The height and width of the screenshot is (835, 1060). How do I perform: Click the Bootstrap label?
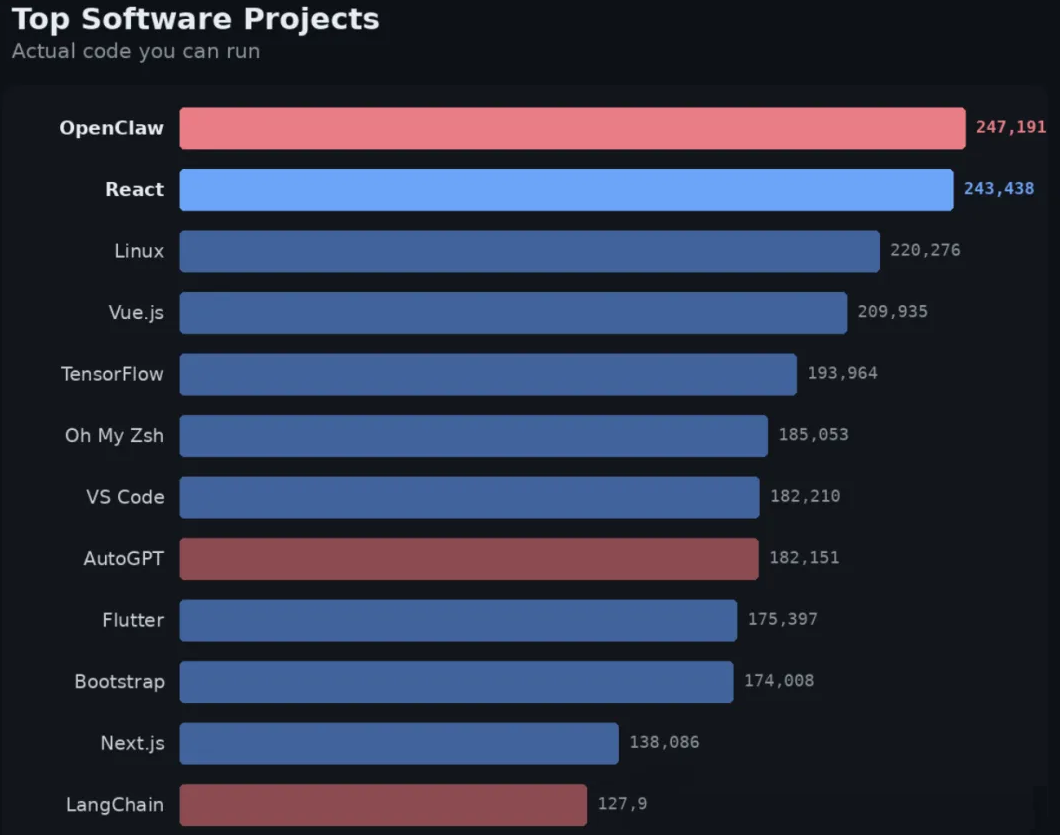(x=120, y=682)
